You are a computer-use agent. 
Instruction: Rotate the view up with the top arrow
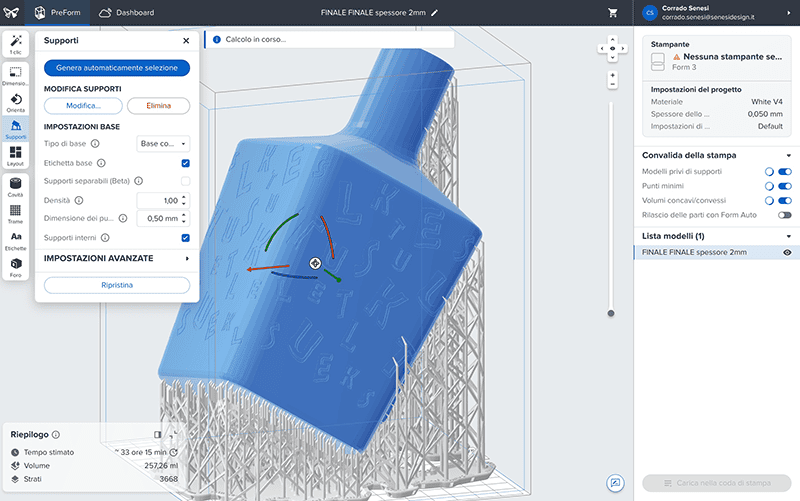pos(612,39)
